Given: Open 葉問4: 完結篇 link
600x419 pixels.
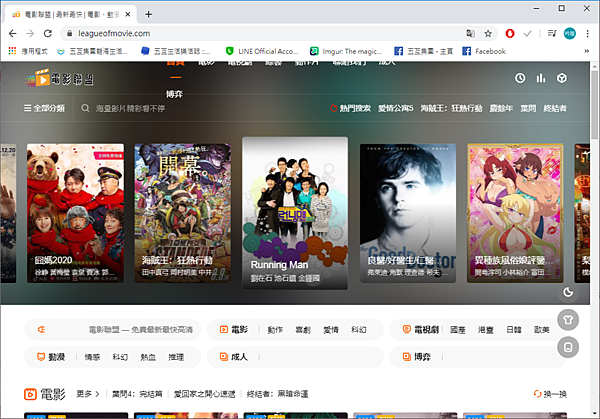Looking at the screenshot, I should pyautogui.click(x=137, y=394).
